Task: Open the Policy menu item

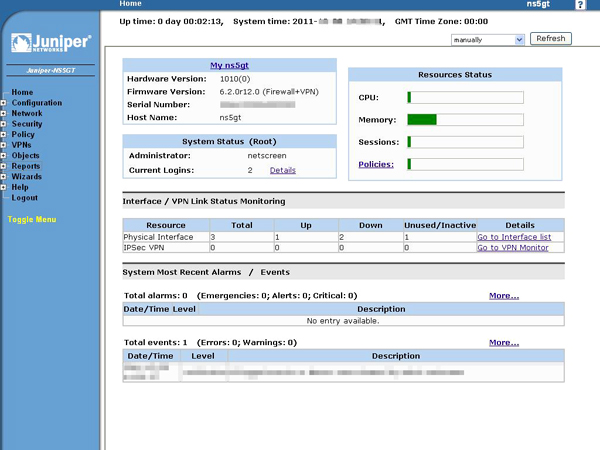Action: [23, 135]
